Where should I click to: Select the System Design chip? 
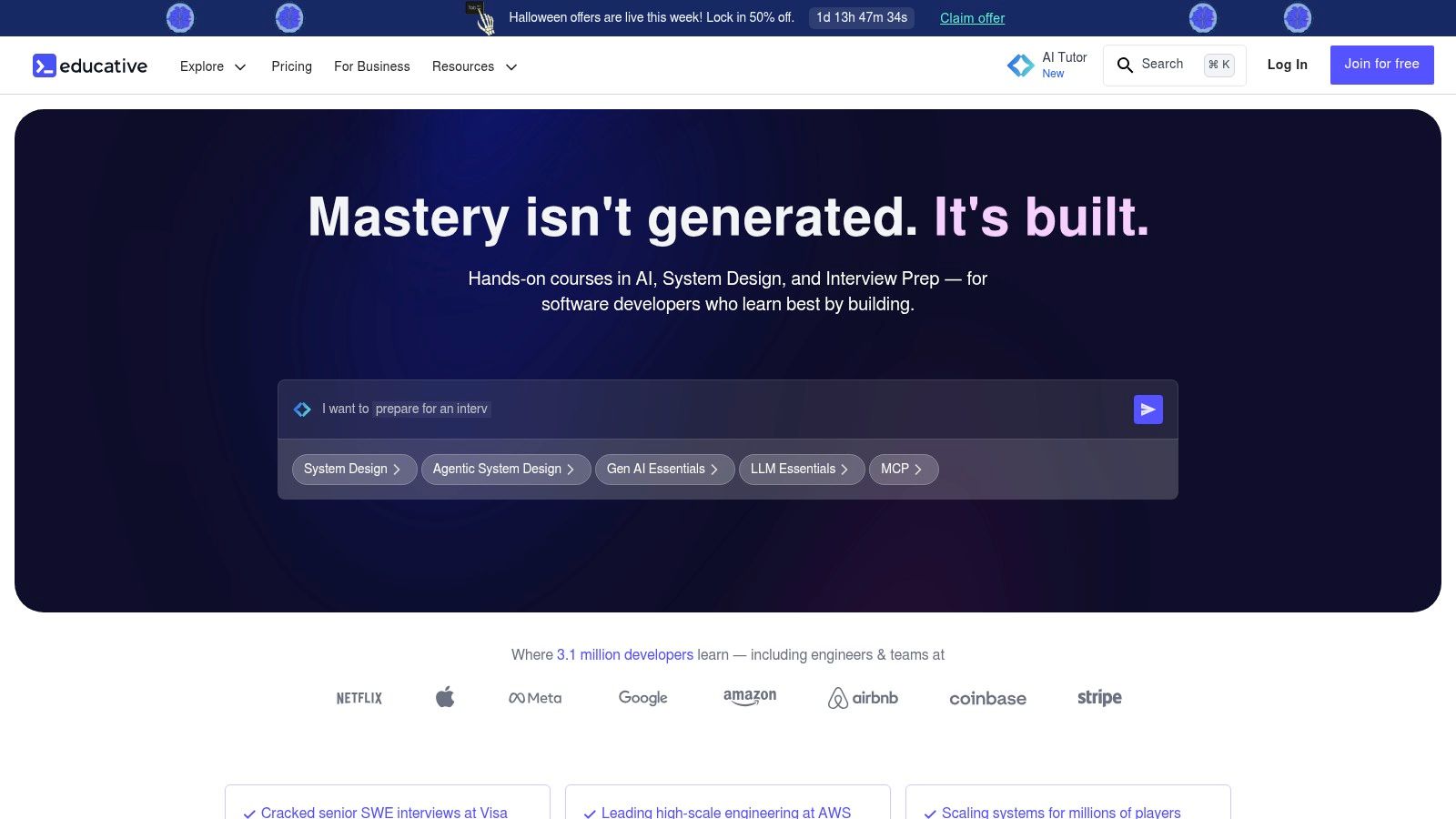pyautogui.click(x=354, y=469)
